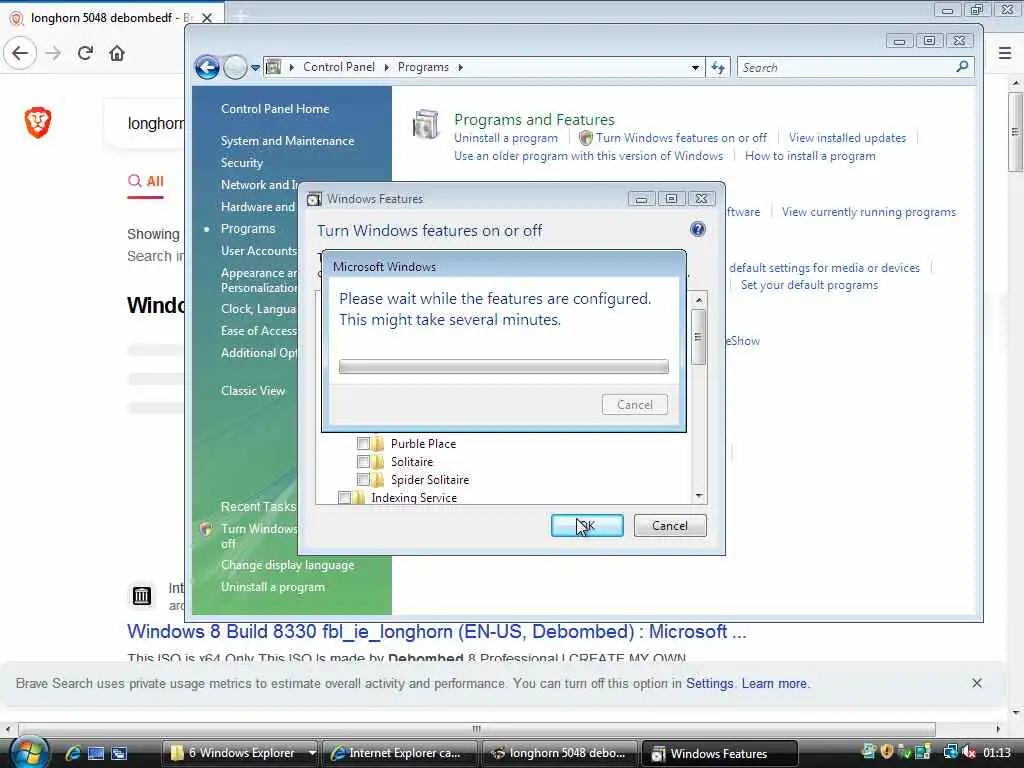The width and height of the screenshot is (1024, 768).
Task: Click Use an older program with this version link
Action: (588, 155)
